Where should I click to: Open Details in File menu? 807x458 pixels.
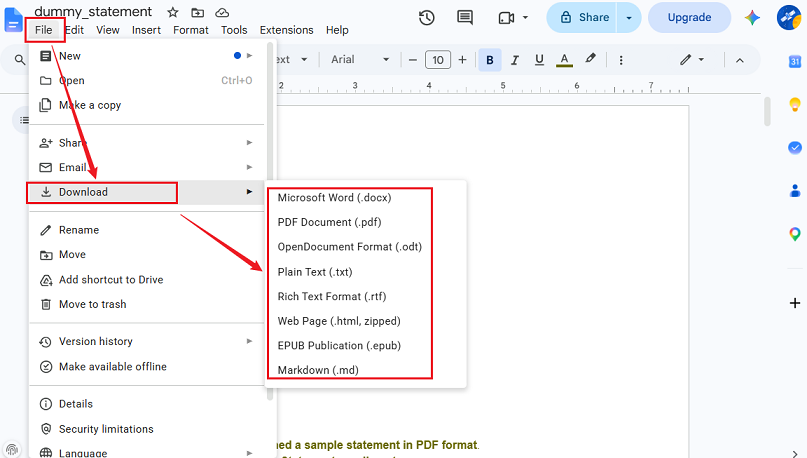(147, 404)
